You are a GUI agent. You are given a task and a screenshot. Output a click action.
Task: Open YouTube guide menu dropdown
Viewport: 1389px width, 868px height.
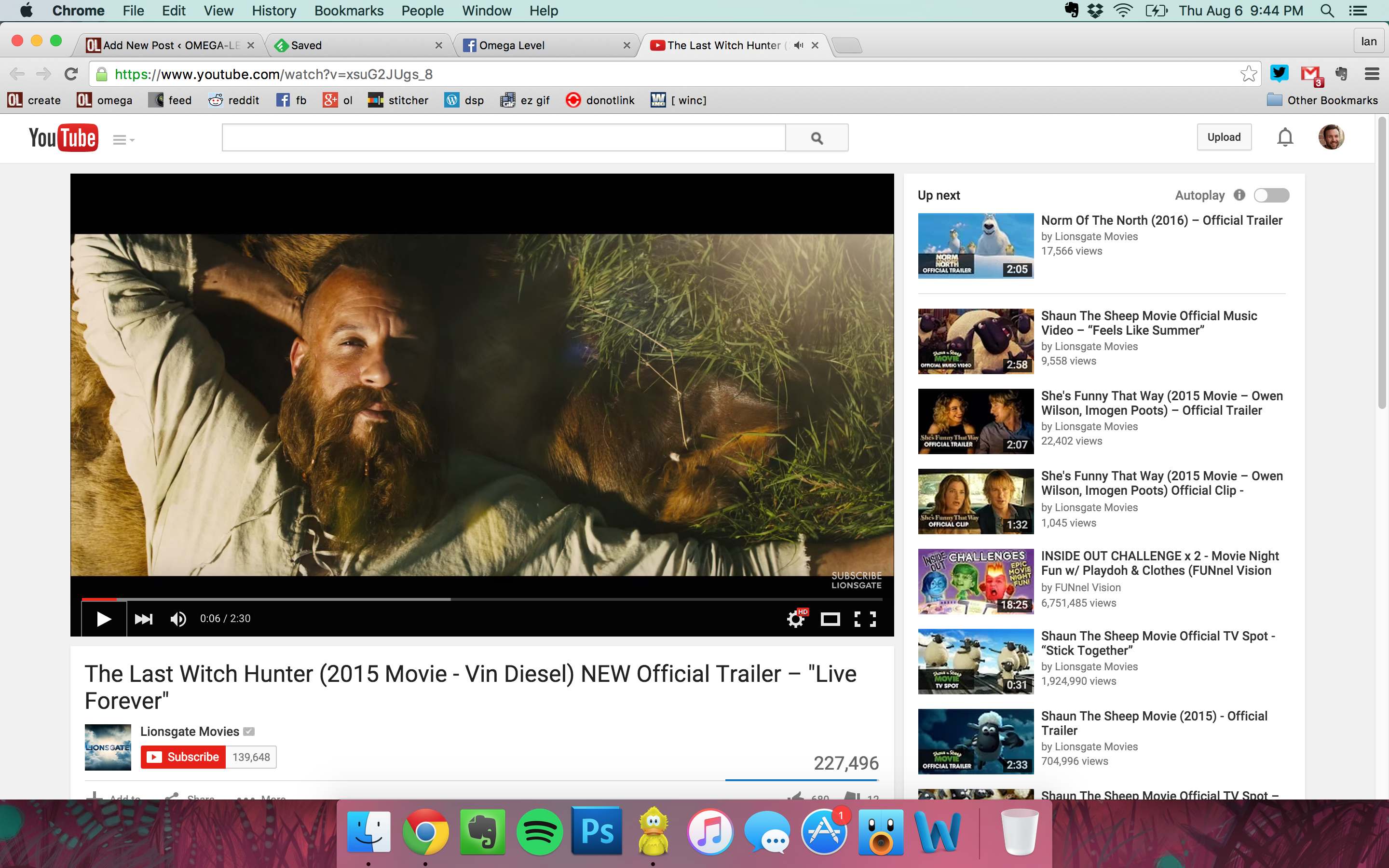[x=123, y=139]
